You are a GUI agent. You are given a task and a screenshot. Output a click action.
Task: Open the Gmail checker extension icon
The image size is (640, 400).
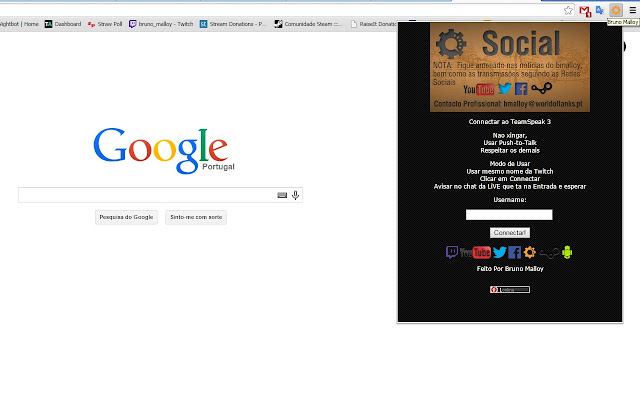point(585,11)
